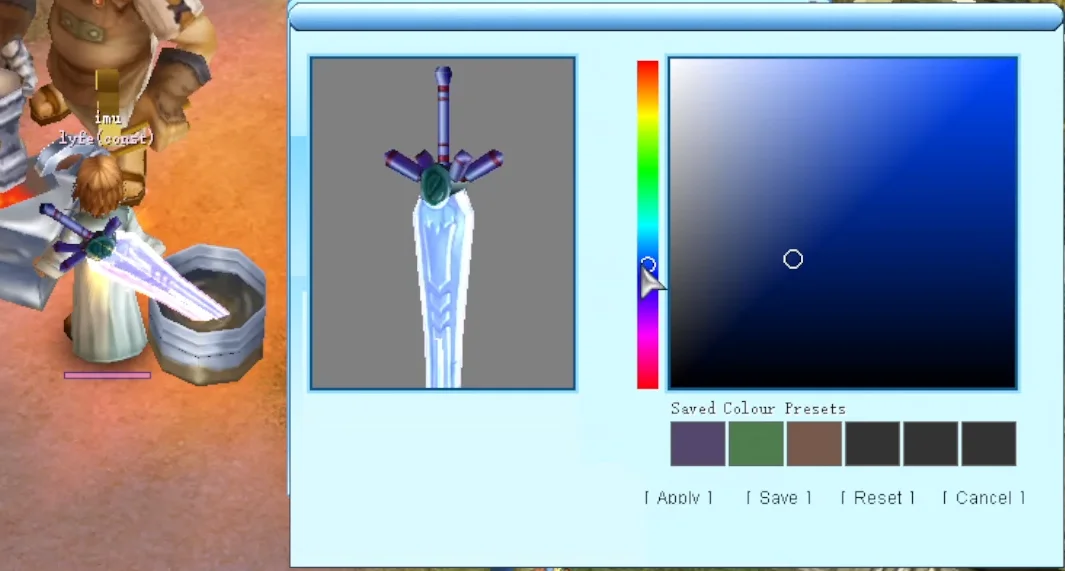
Task: Save the current colour as preset
Action: click(778, 497)
